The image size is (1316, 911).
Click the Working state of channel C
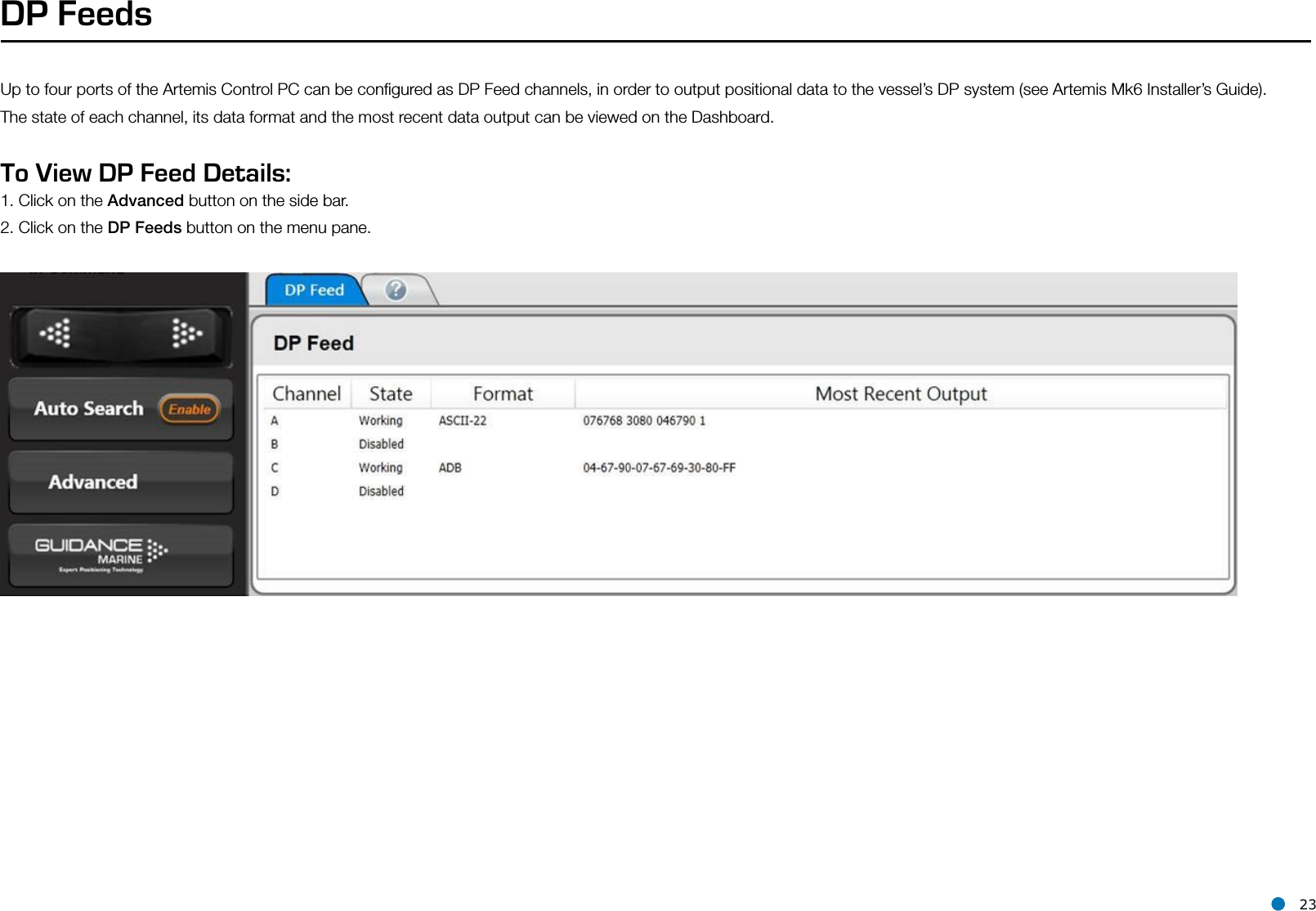coord(381,468)
